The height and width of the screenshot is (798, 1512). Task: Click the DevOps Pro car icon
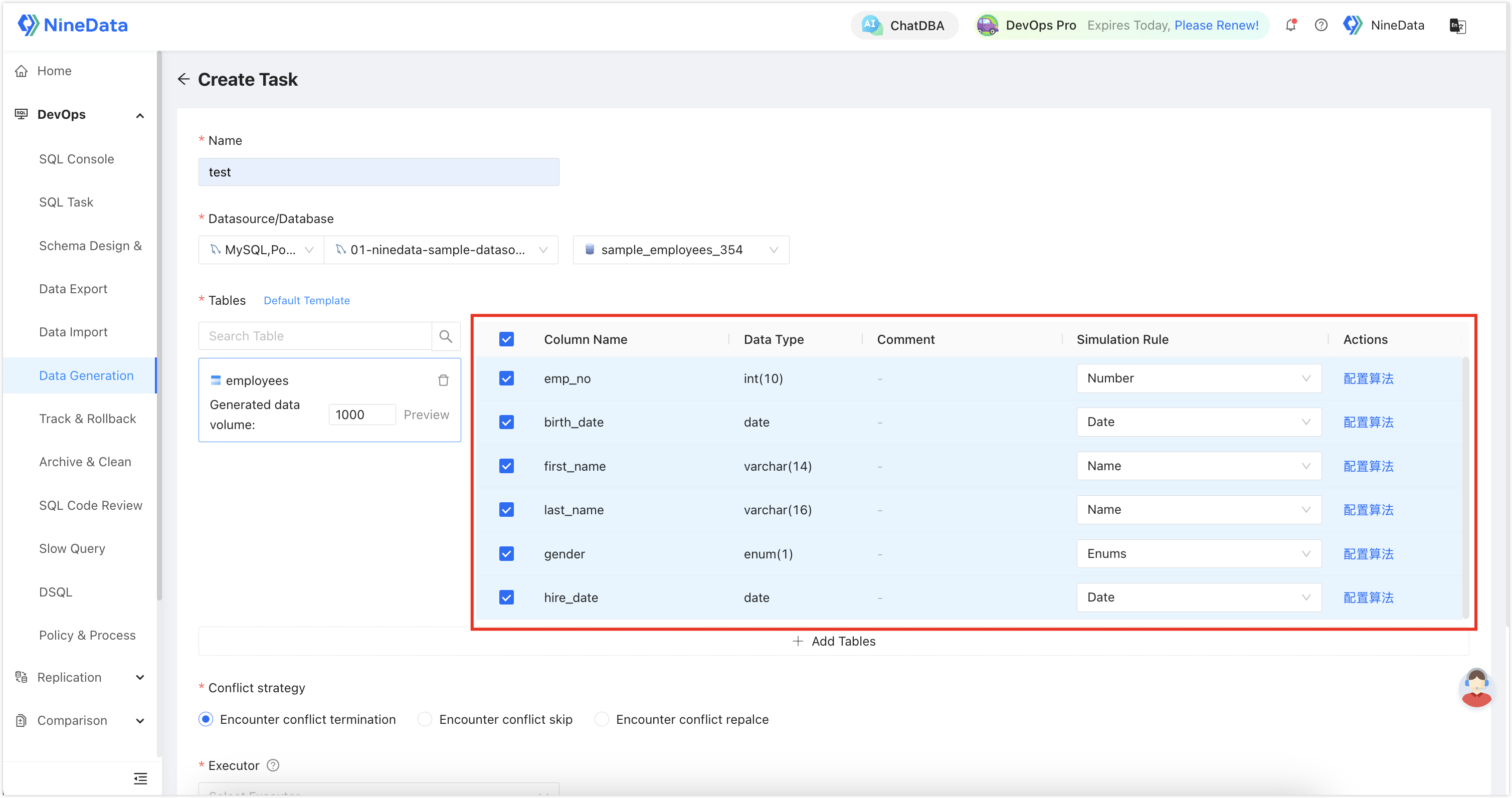(988, 25)
